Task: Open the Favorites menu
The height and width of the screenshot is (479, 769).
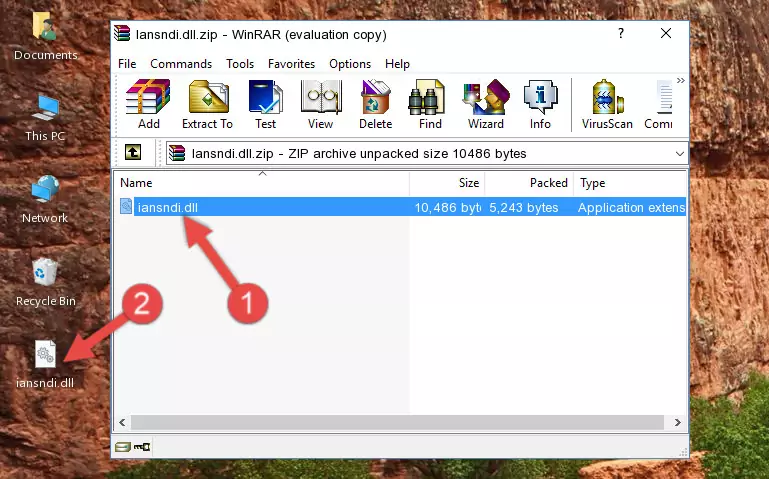Action: click(291, 64)
